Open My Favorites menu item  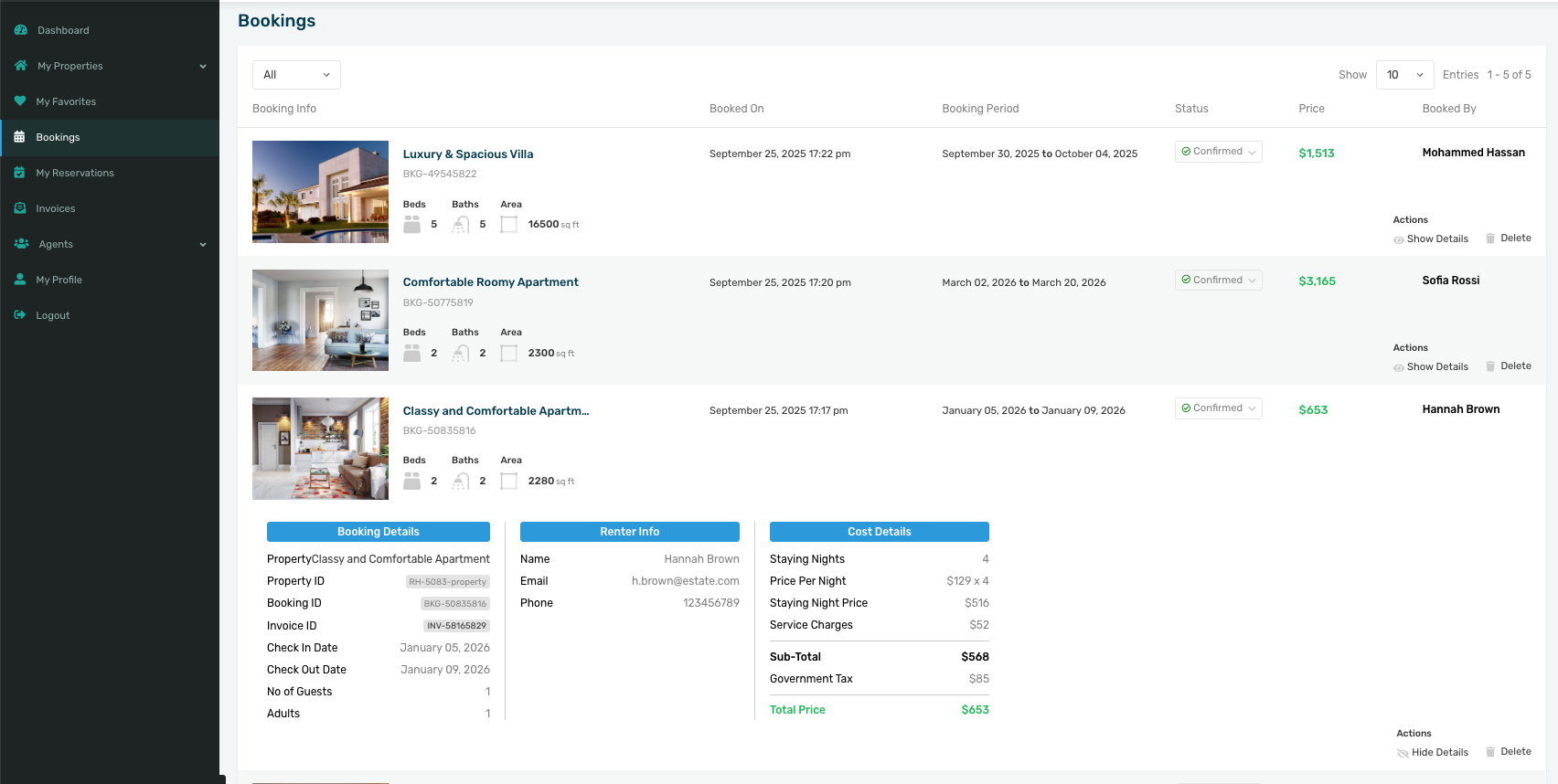66,101
